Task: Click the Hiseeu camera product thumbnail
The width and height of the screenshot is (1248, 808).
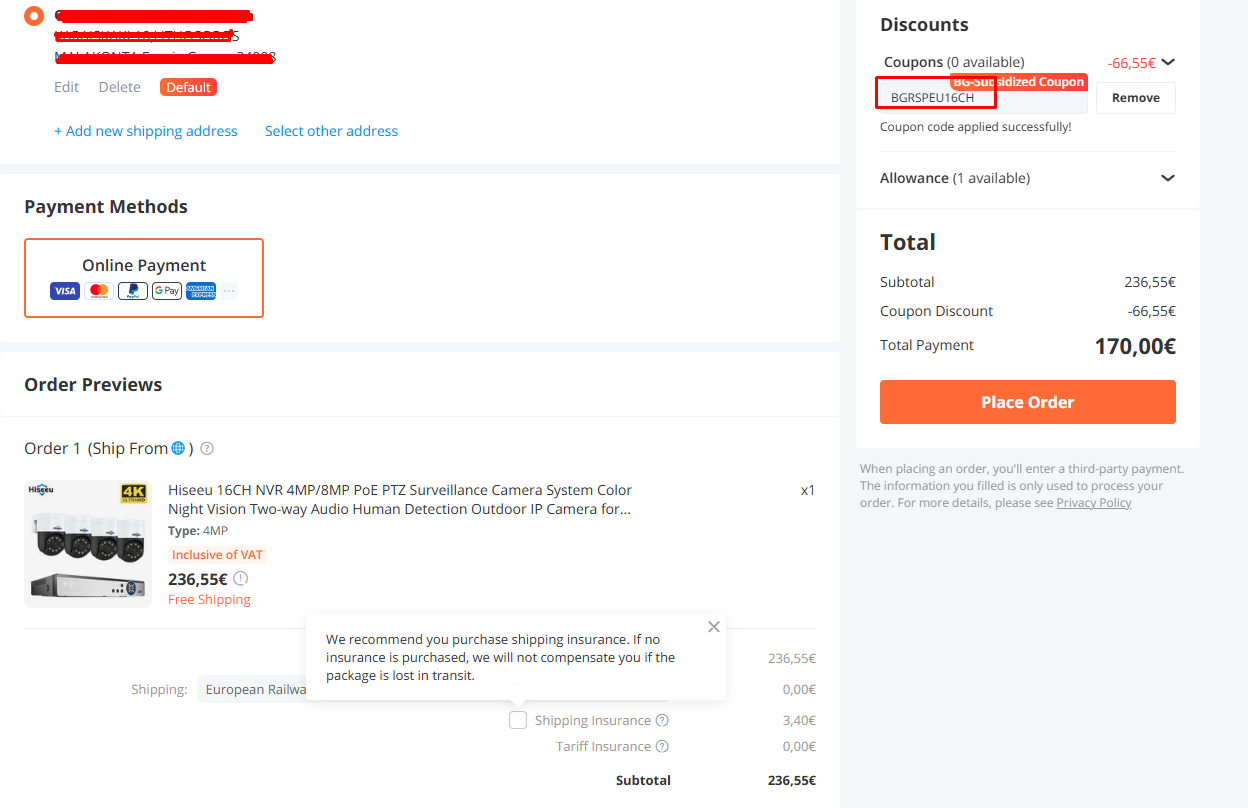Action: pyautogui.click(x=88, y=544)
